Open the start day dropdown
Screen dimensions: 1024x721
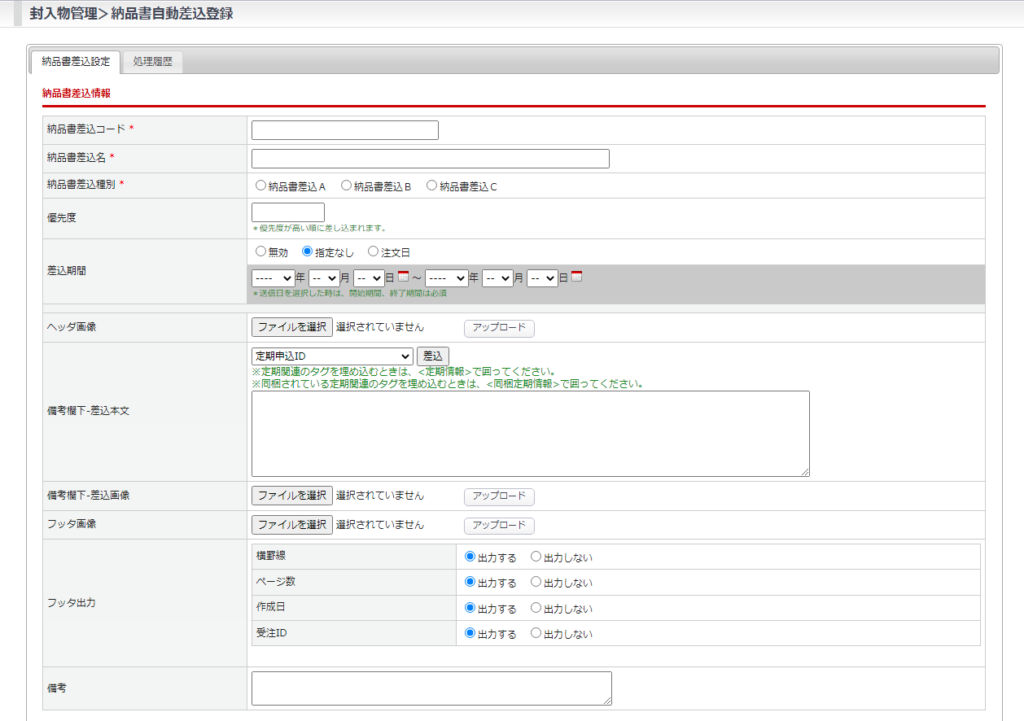(368, 278)
